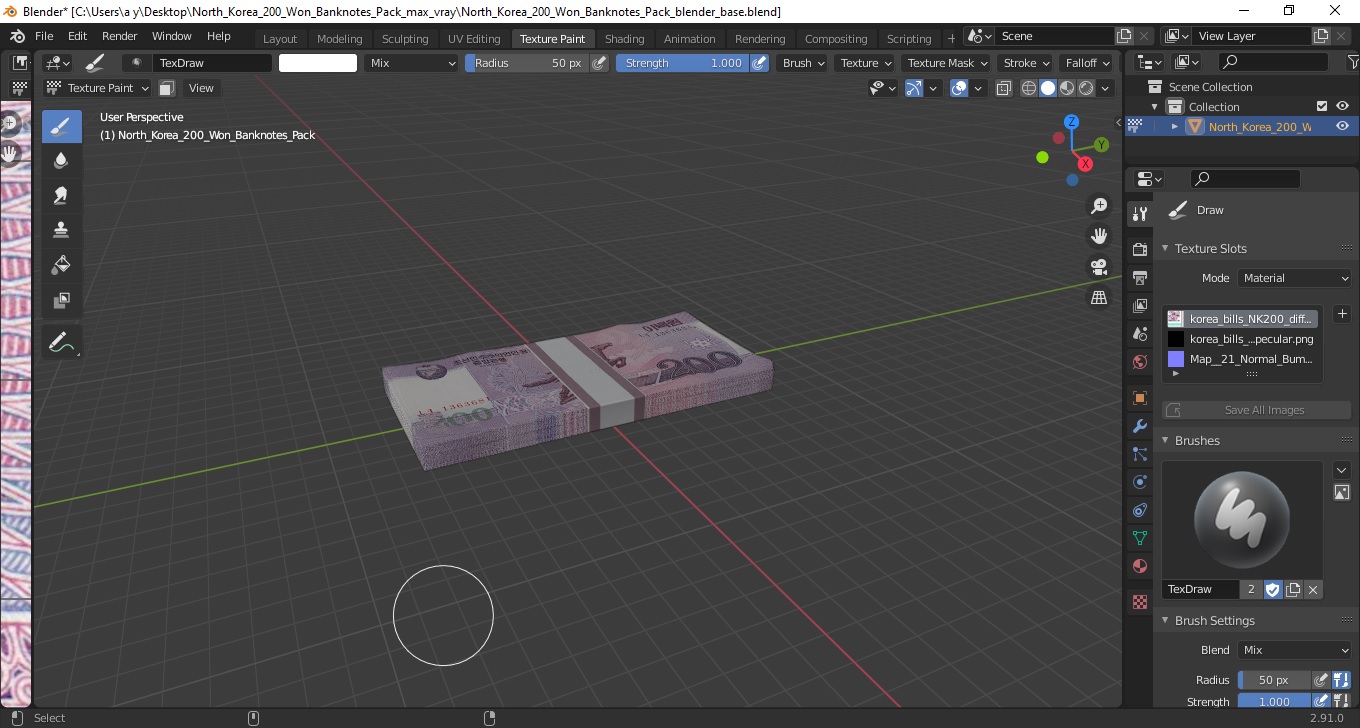Click the viewport pan hand icon
This screenshot has width=1360, height=728.
(1099, 237)
